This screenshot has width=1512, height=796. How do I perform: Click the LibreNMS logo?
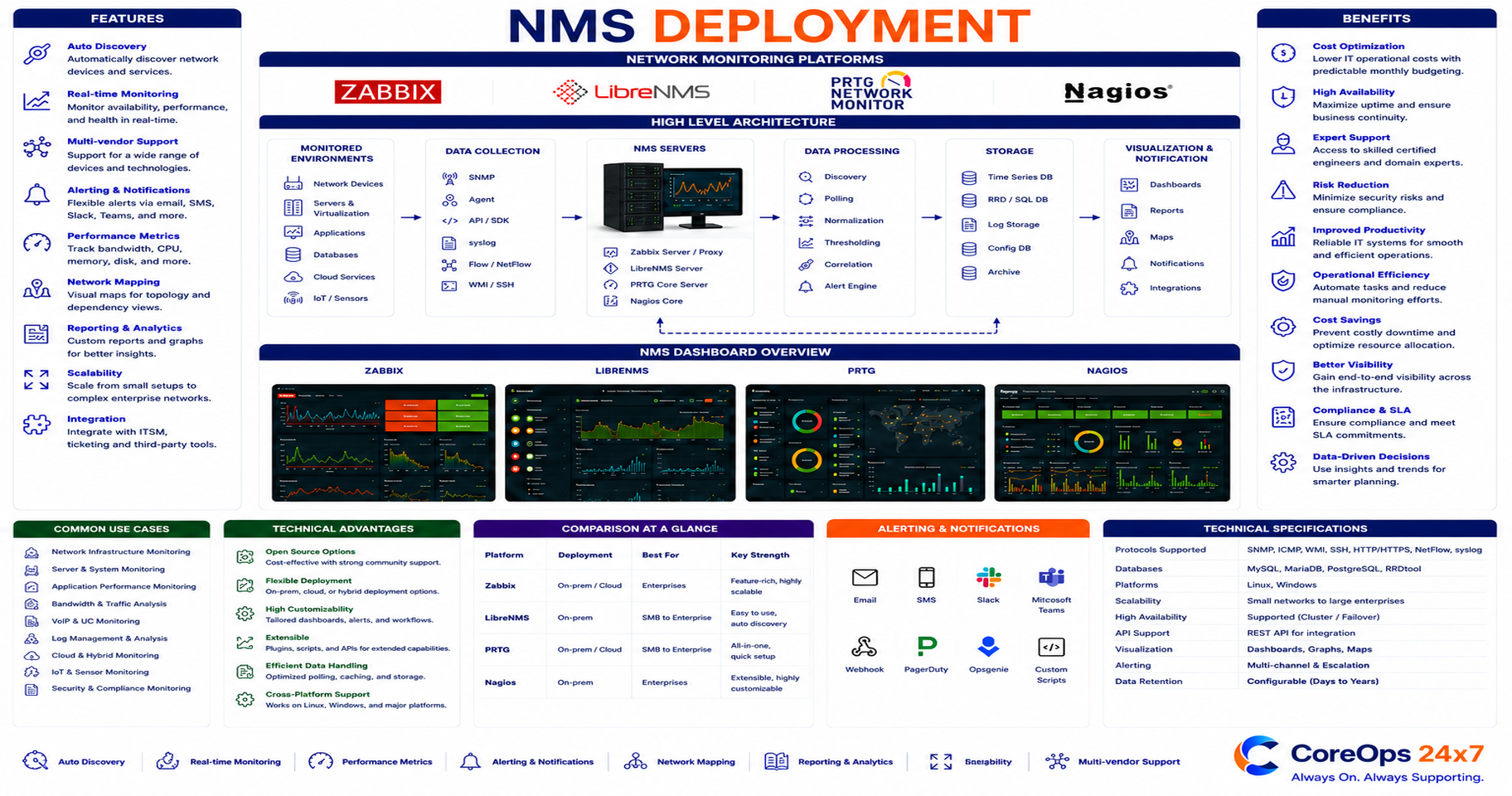click(632, 91)
